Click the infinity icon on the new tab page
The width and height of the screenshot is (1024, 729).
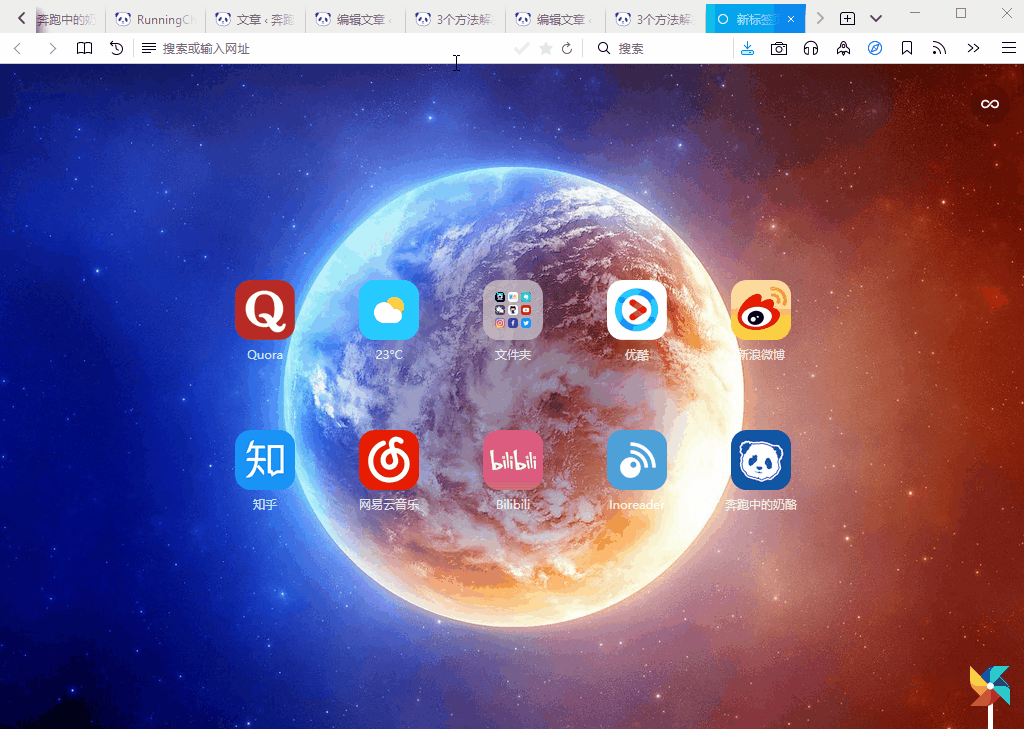[989, 104]
